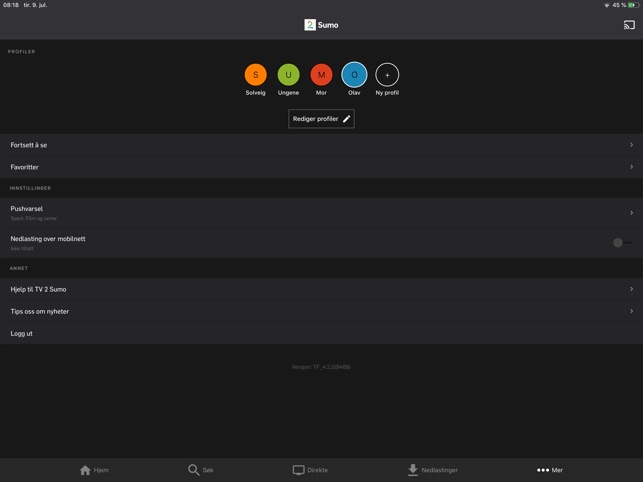Expand Favoritter chevron
The width and height of the screenshot is (643, 482).
(x=632, y=167)
